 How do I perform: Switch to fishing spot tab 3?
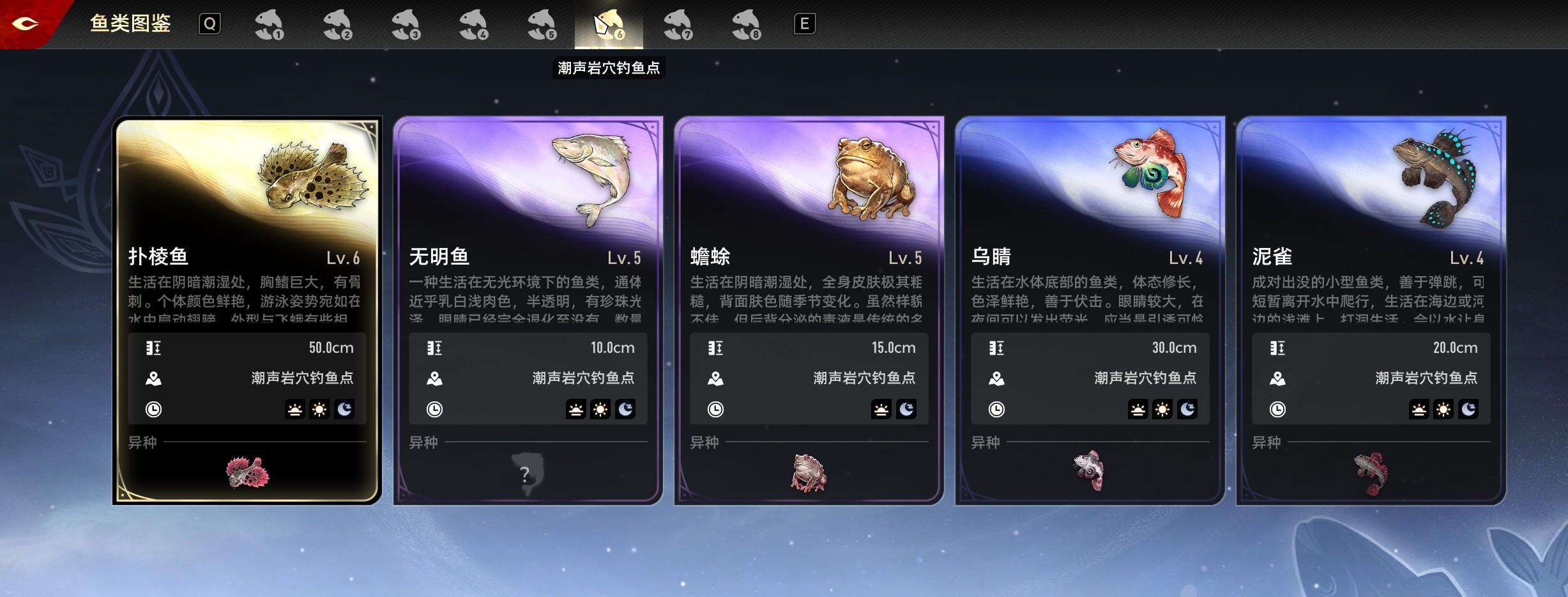(x=406, y=25)
